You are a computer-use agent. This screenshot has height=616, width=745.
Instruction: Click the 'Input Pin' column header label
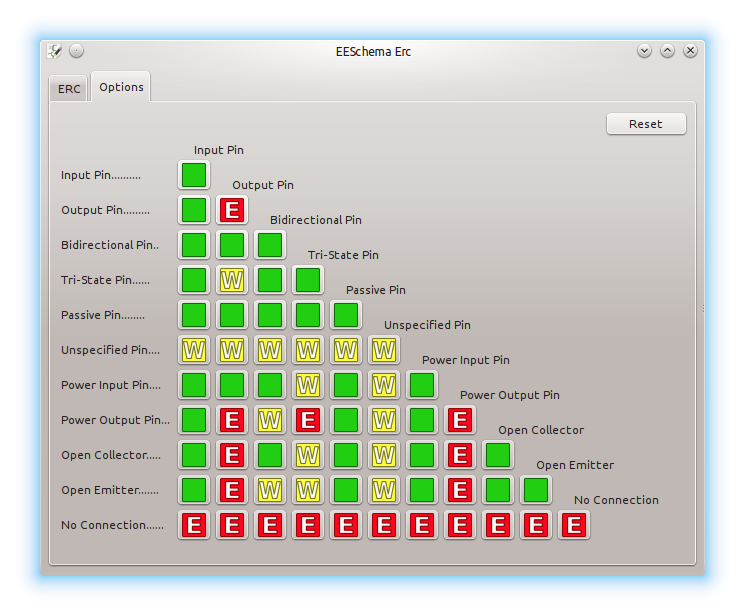[x=219, y=150]
